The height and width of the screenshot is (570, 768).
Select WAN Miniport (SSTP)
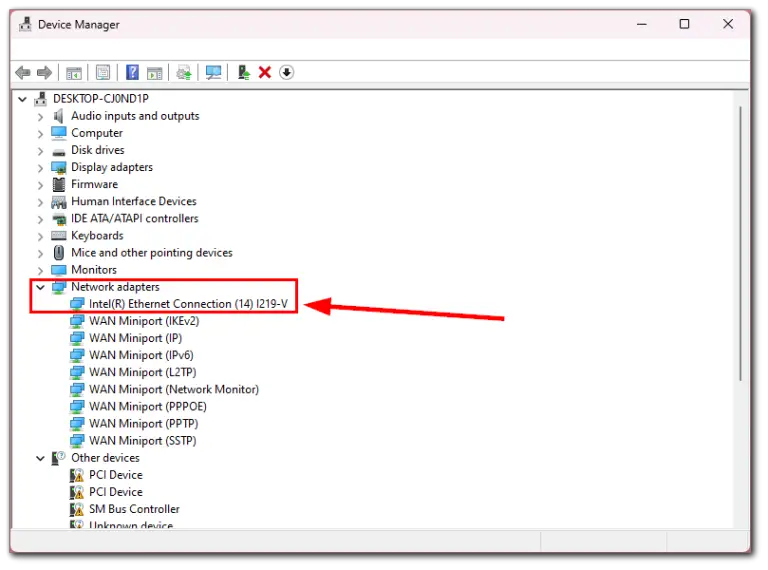(x=143, y=441)
